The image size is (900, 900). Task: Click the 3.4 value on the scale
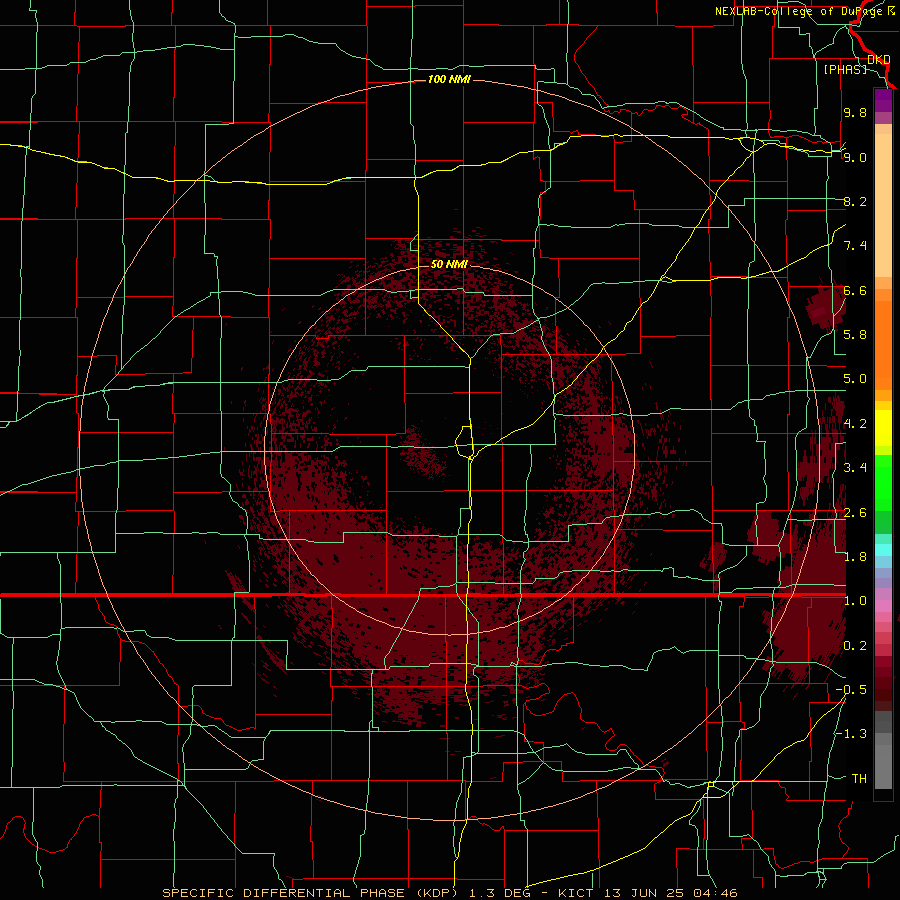pyautogui.click(x=855, y=468)
